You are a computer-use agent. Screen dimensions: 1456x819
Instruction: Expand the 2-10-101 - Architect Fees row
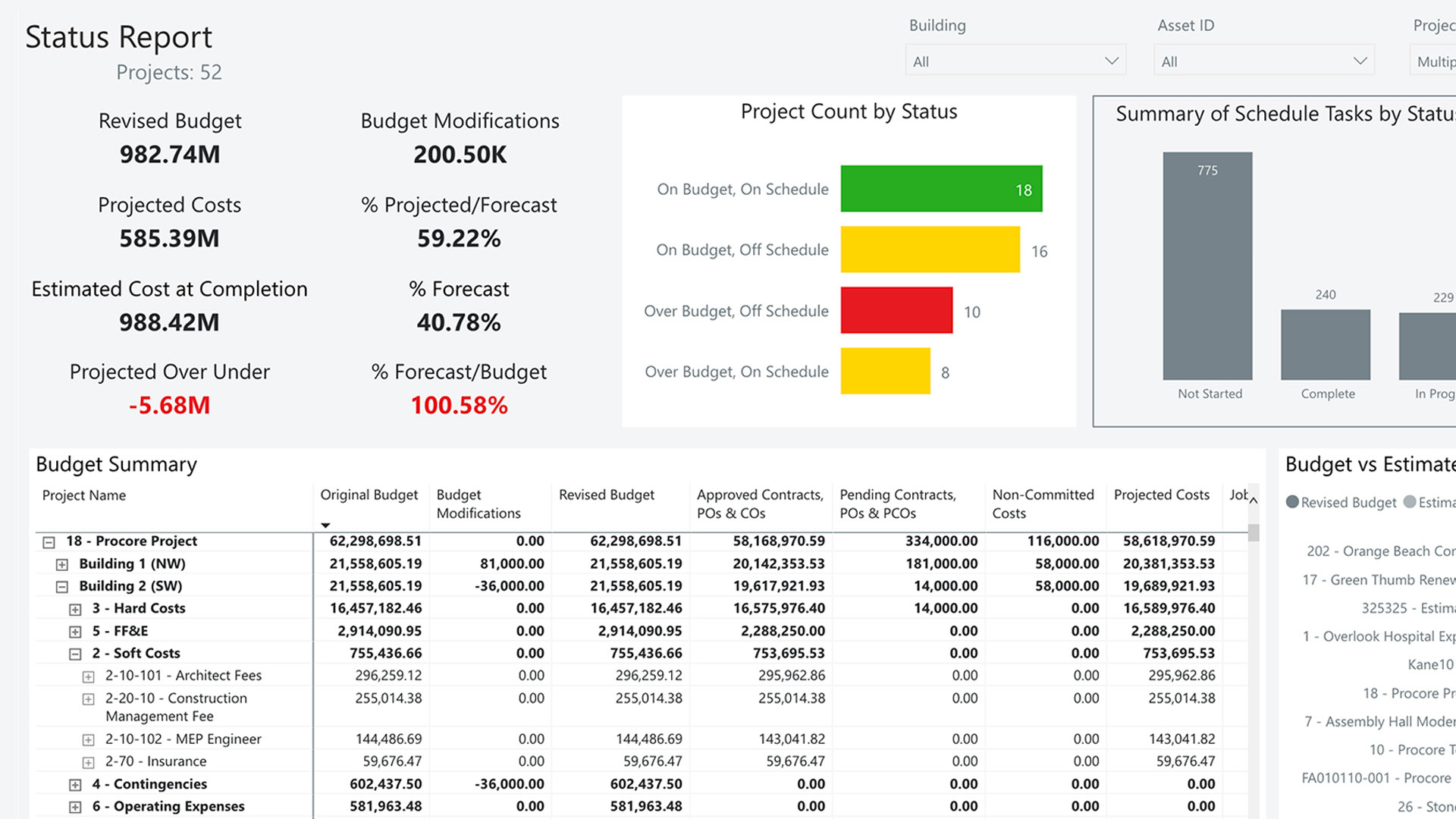[x=87, y=676]
